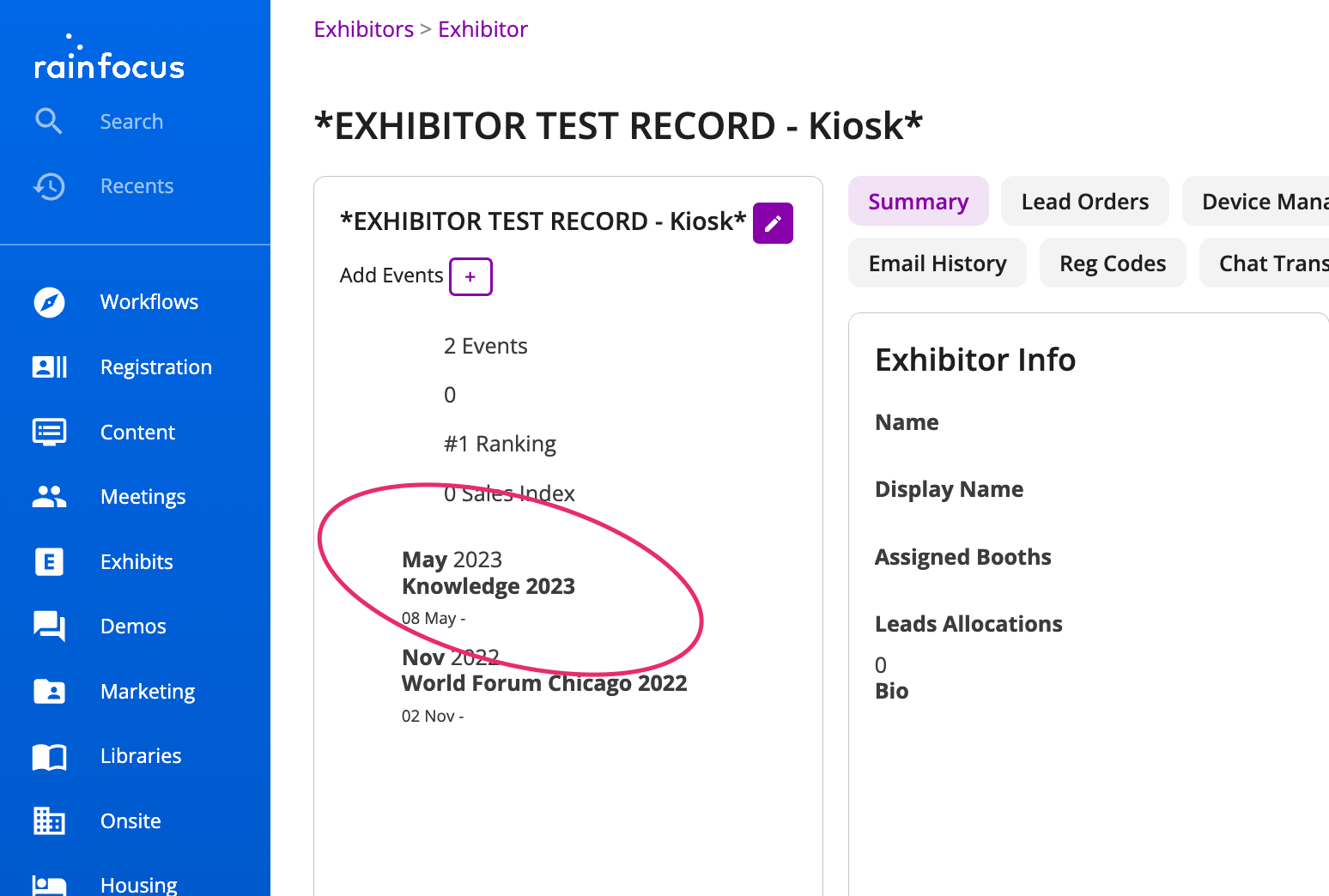This screenshot has width=1329, height=896.
Task: Click the "May 2023" heading
Action: 452,560
